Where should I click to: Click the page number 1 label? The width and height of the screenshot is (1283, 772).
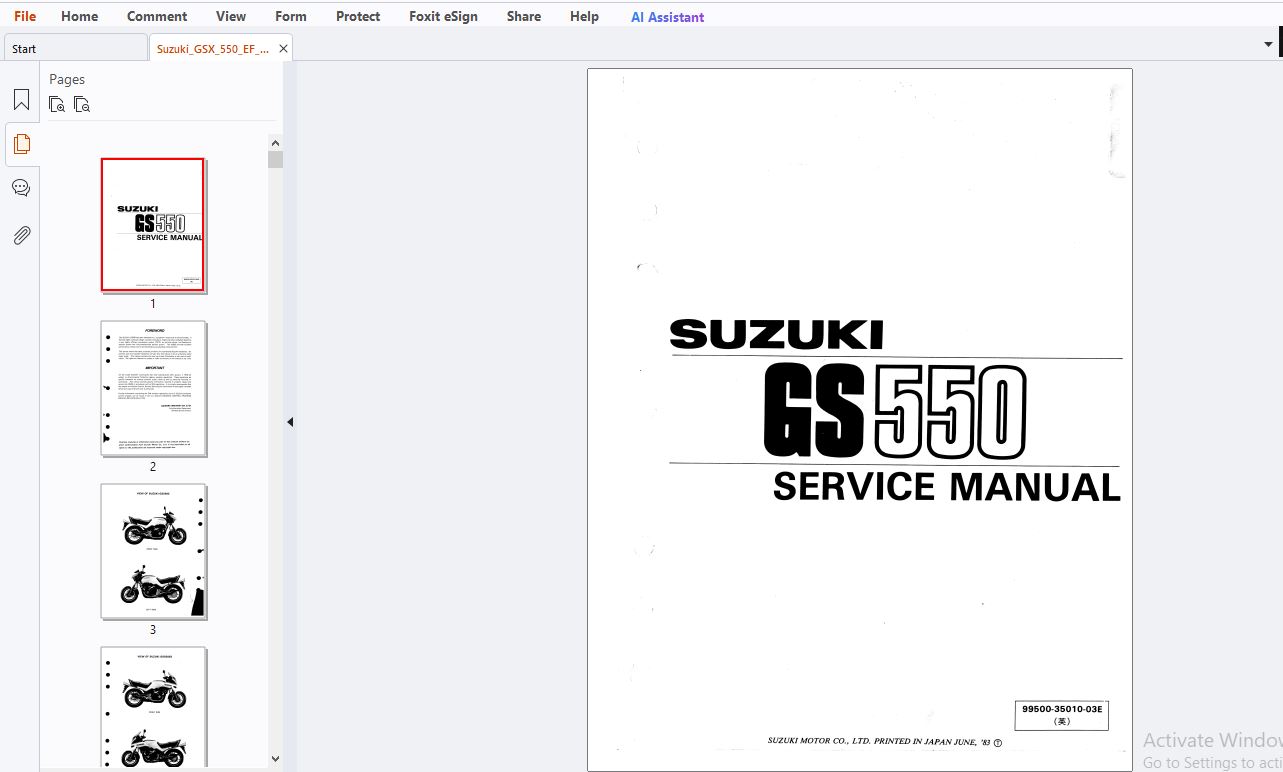coord(153,304)
